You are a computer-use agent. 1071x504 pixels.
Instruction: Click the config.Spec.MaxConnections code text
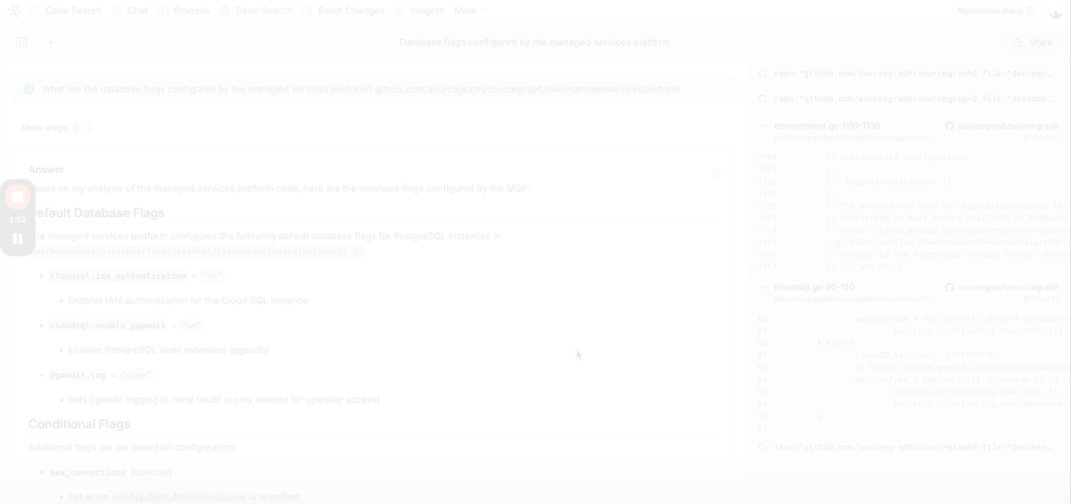178,497
